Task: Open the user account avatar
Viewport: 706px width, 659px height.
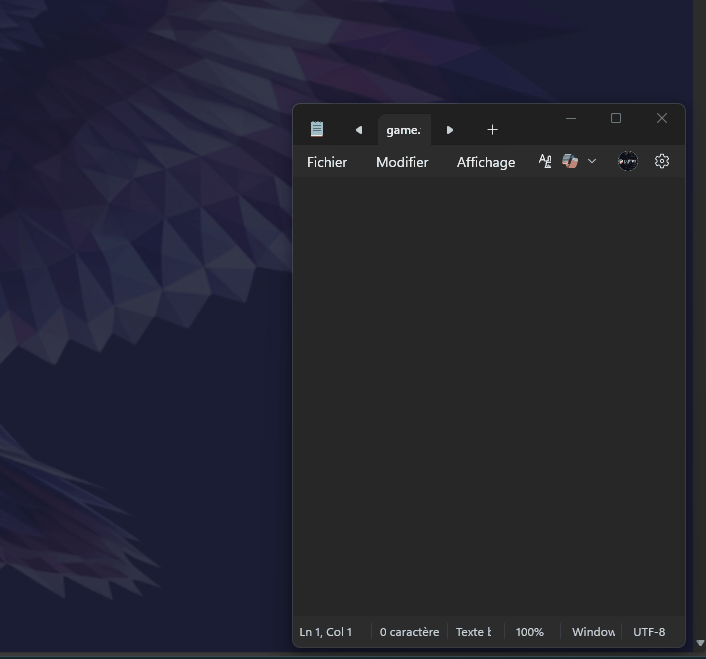Action: coord(628,161)
